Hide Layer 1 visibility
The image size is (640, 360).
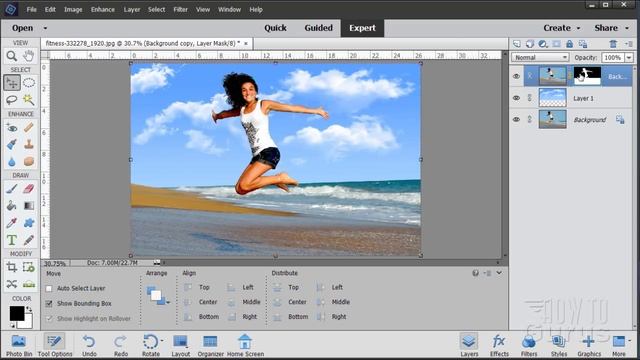click(x=516, y=98)
